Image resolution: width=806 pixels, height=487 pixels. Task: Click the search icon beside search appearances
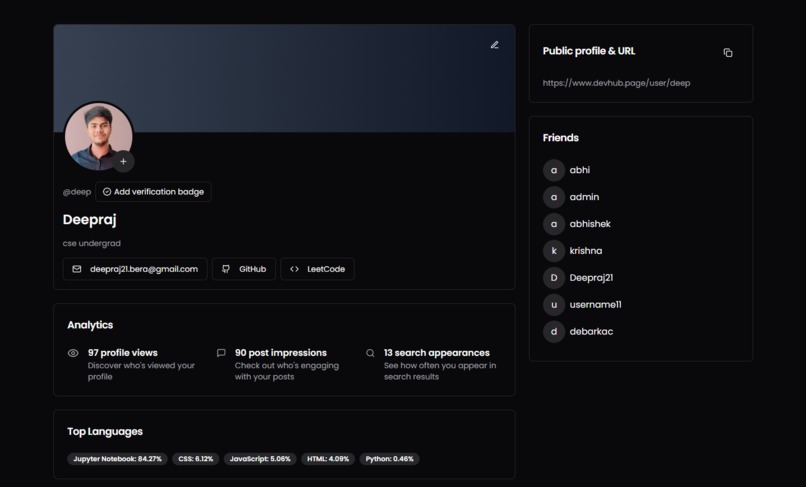tap(370, 353)
